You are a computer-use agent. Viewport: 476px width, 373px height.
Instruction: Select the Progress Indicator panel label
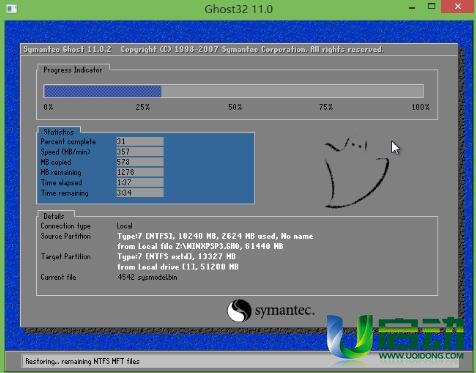tap(73, 70)
